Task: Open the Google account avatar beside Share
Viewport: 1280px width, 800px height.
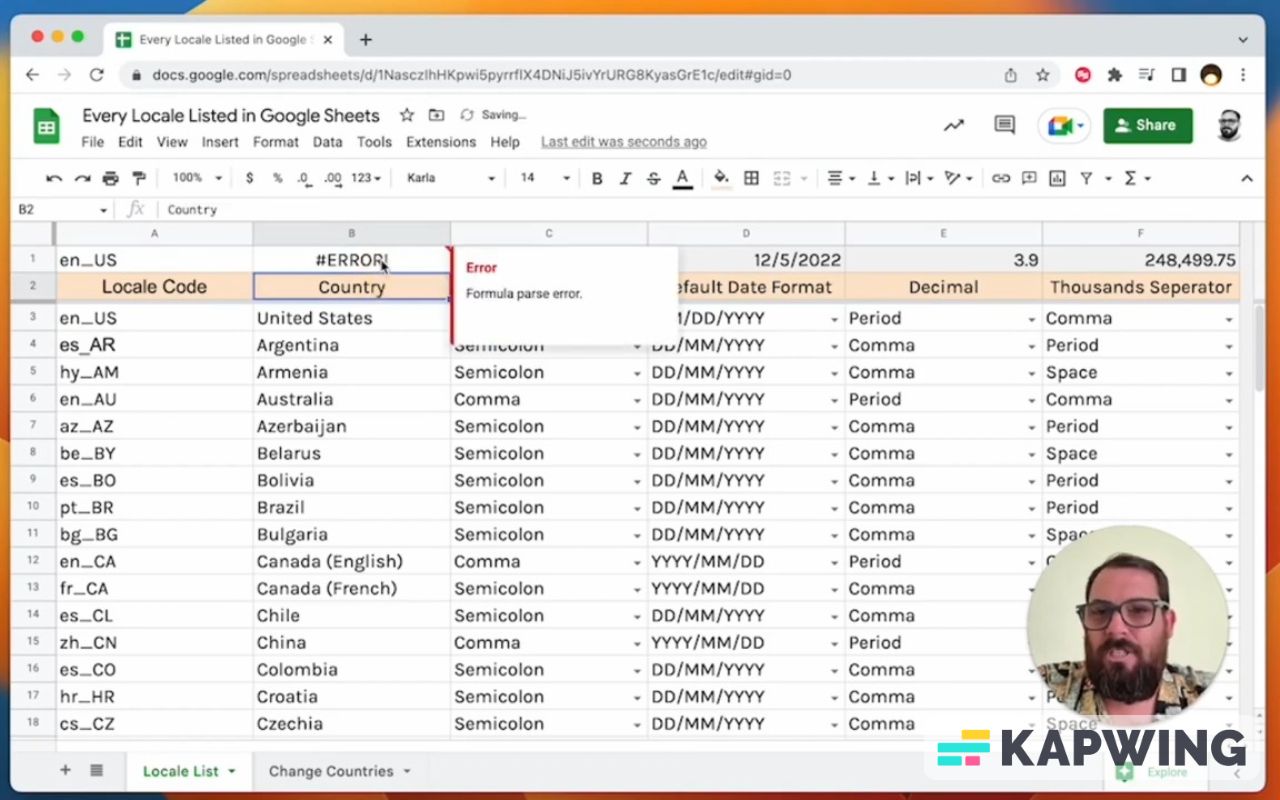Action: point(1229,125)
